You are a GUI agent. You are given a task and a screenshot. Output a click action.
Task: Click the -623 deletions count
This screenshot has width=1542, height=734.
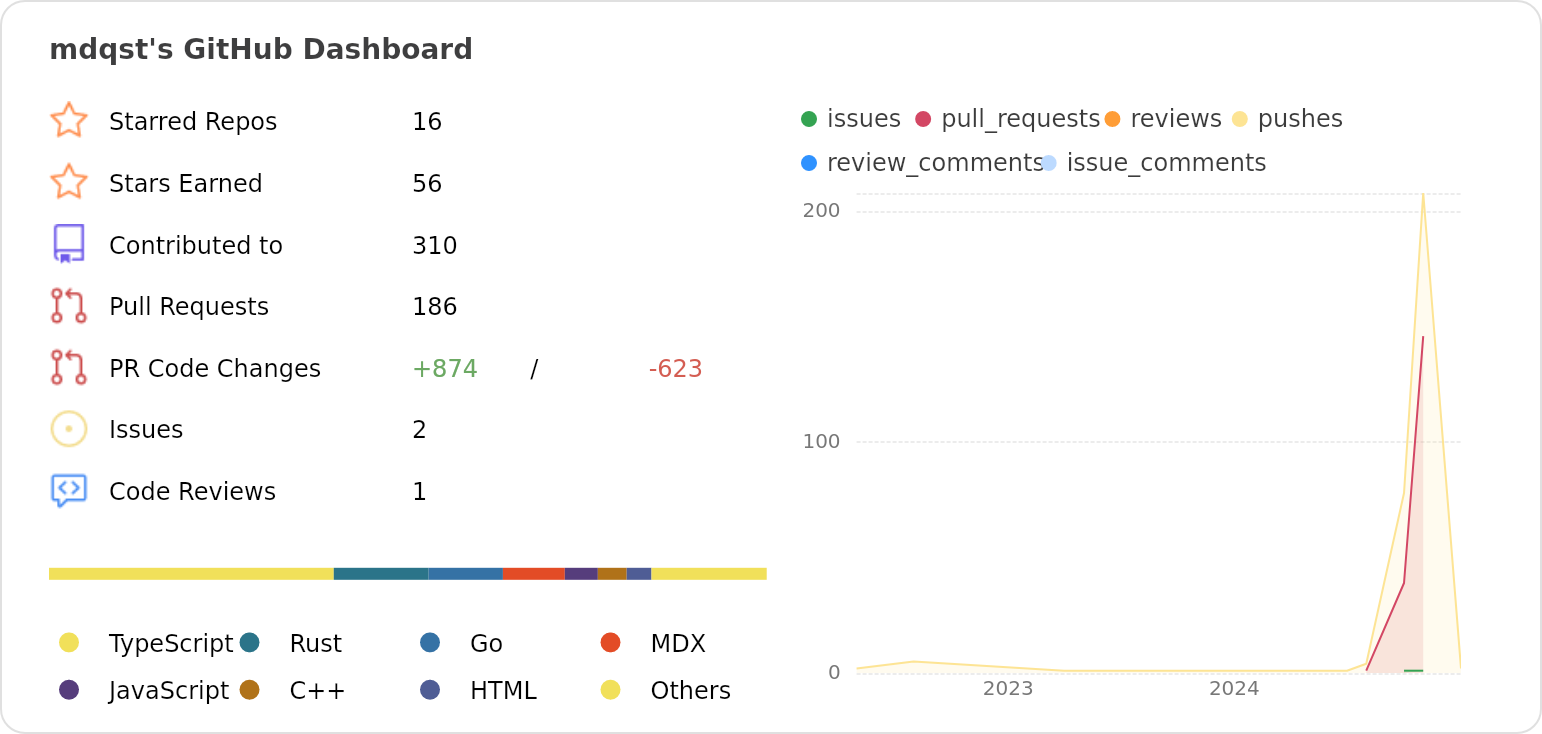675,369
